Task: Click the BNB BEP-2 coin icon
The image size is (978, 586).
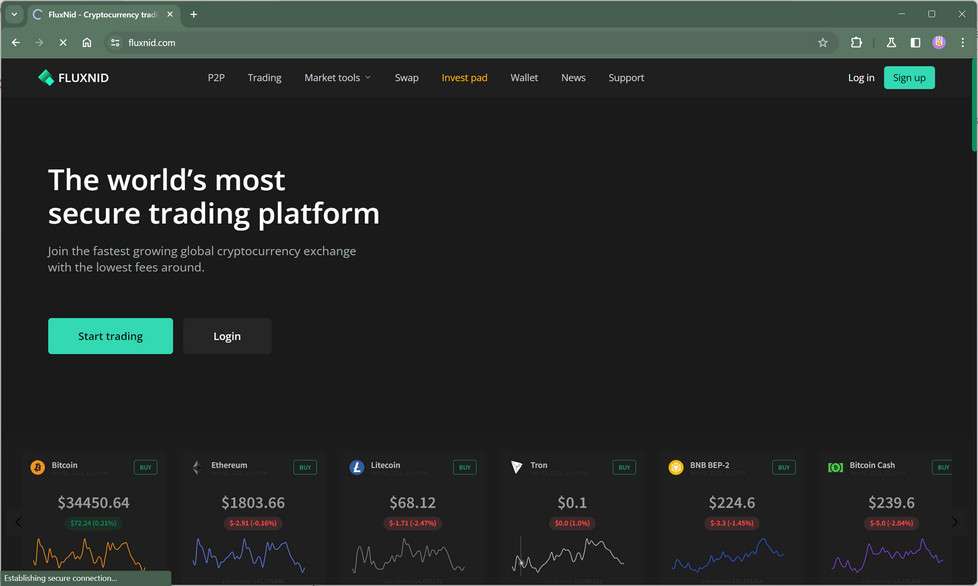Action: [676, 467]
